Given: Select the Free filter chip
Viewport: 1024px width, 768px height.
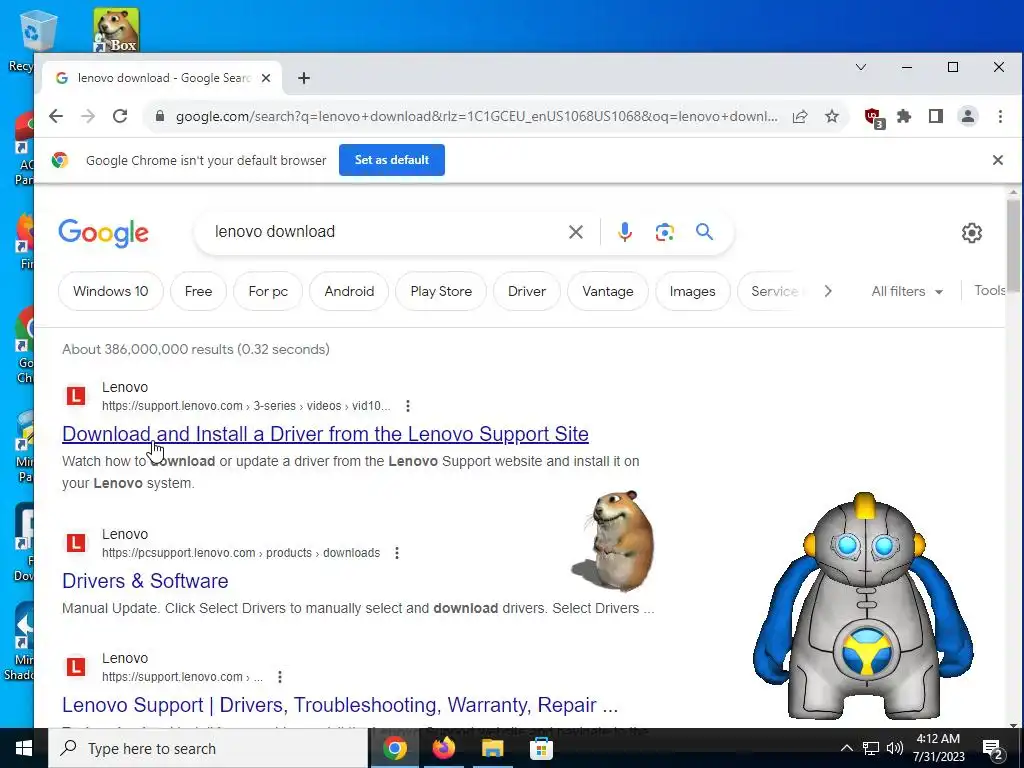Looking at the screenshot, I should tap(199, 291).
